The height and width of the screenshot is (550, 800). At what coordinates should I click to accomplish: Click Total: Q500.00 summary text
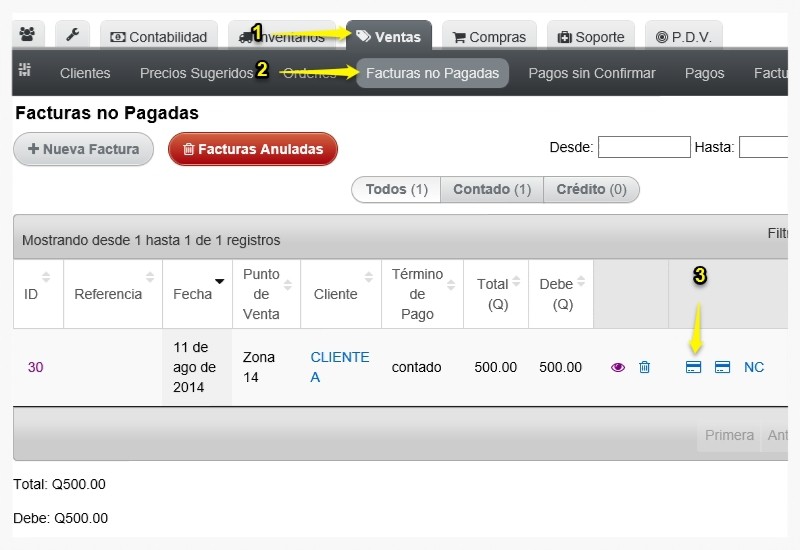[x=59, y=484]
